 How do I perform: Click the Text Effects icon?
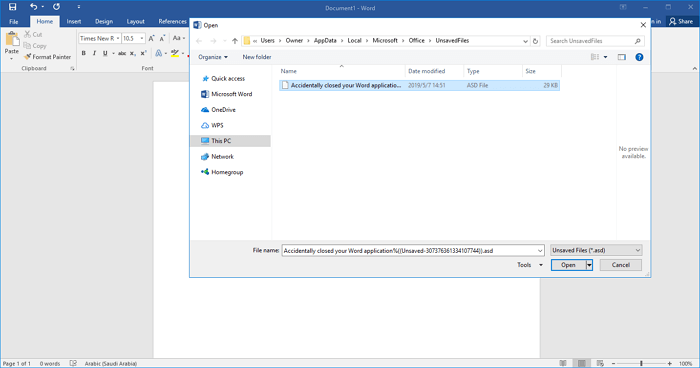point(158,53)
